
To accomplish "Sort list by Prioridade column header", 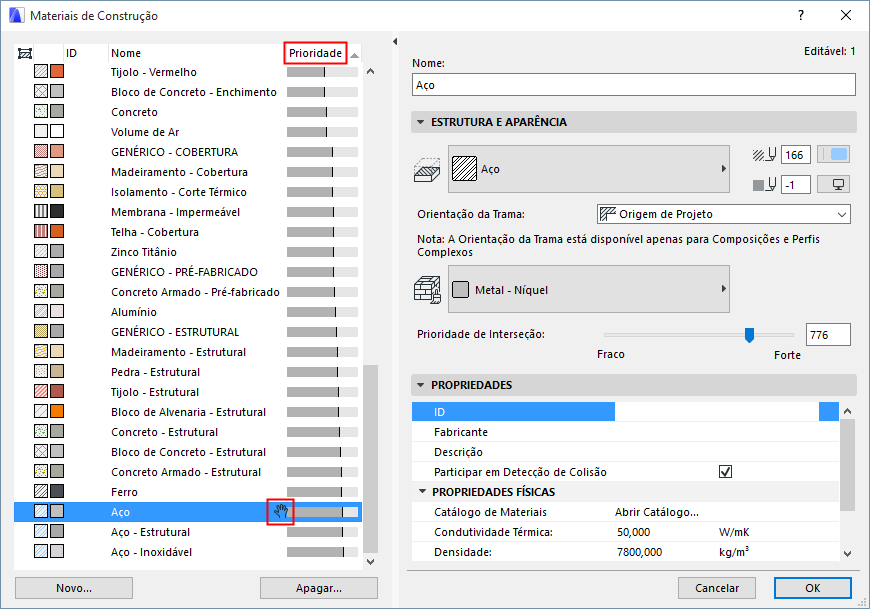I will (x=315, y=53).
